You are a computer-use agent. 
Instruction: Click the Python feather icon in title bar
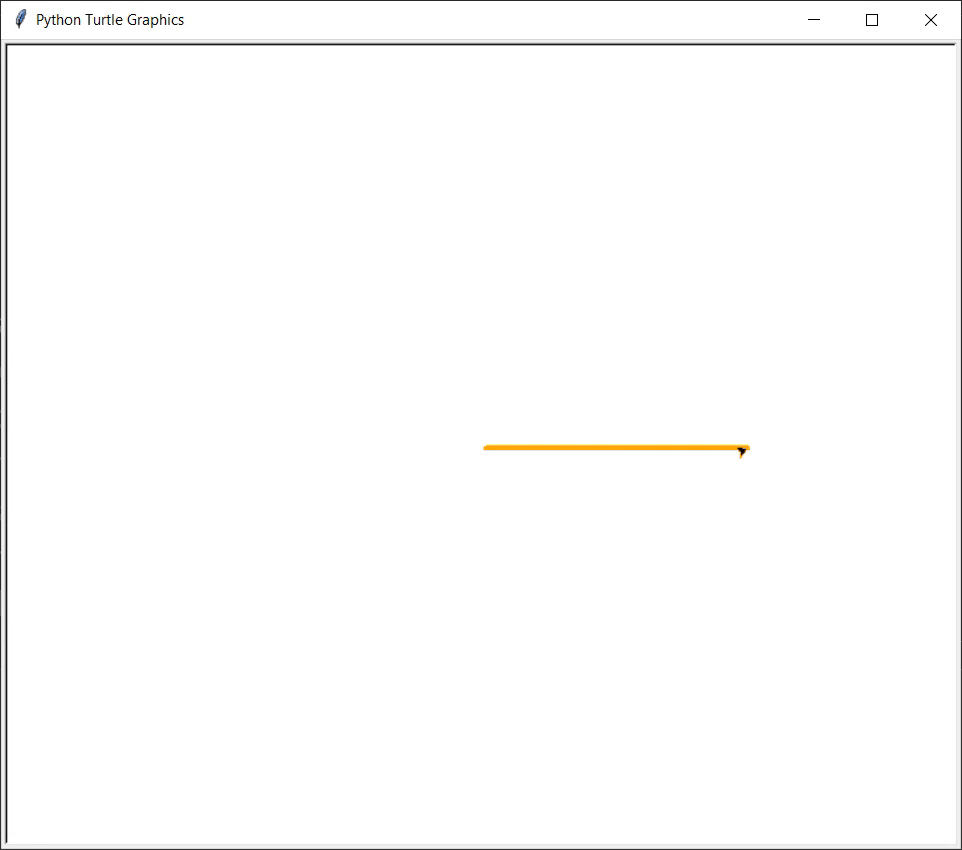click(20, 19)
